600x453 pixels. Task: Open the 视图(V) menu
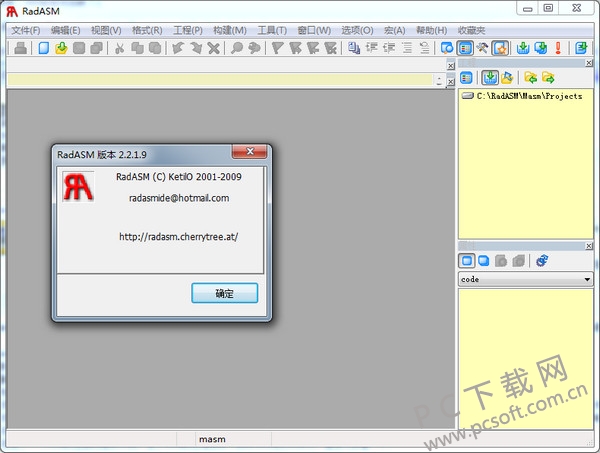106,30
